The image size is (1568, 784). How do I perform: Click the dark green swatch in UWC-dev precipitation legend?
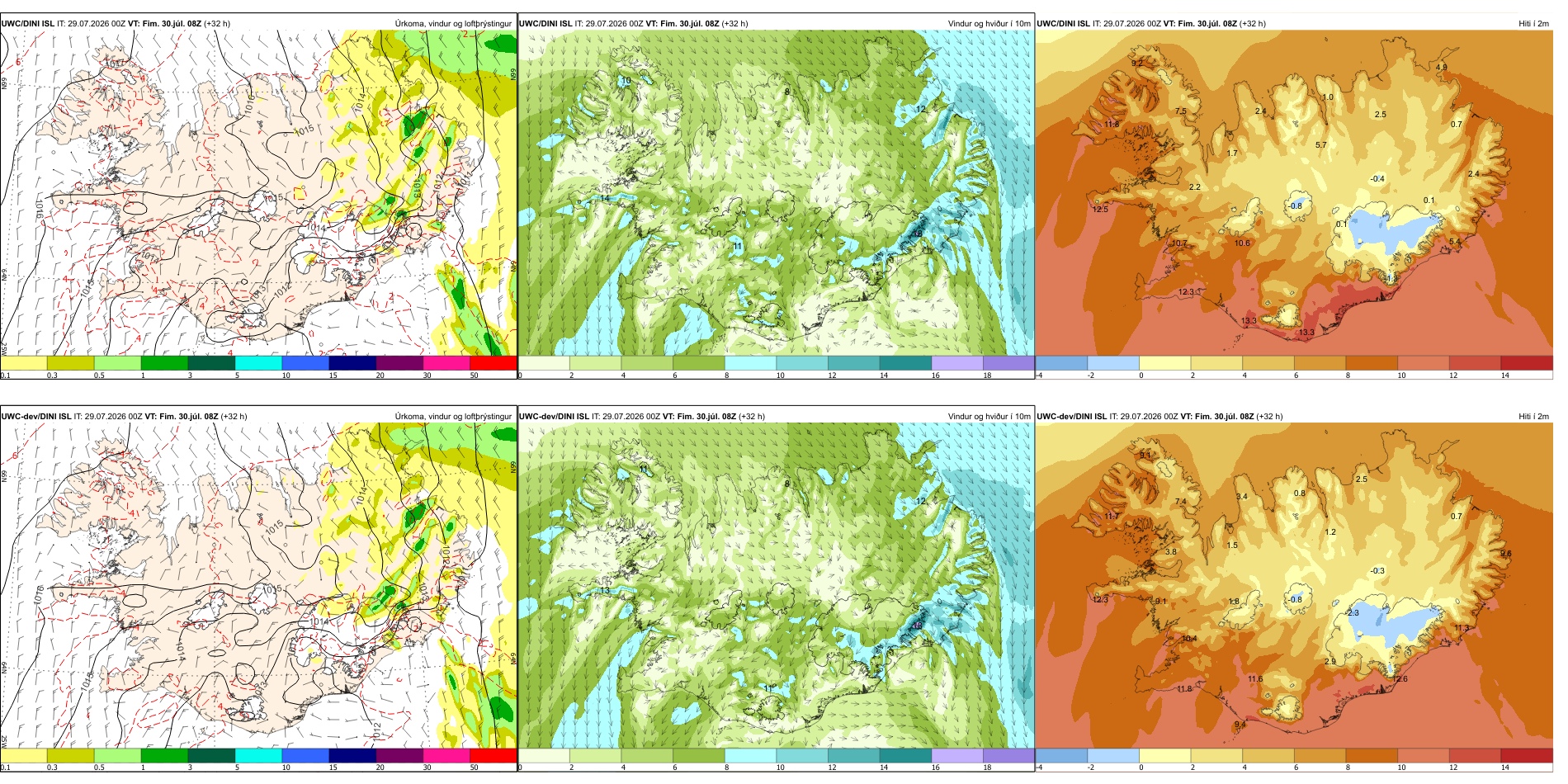coord(211,755)
